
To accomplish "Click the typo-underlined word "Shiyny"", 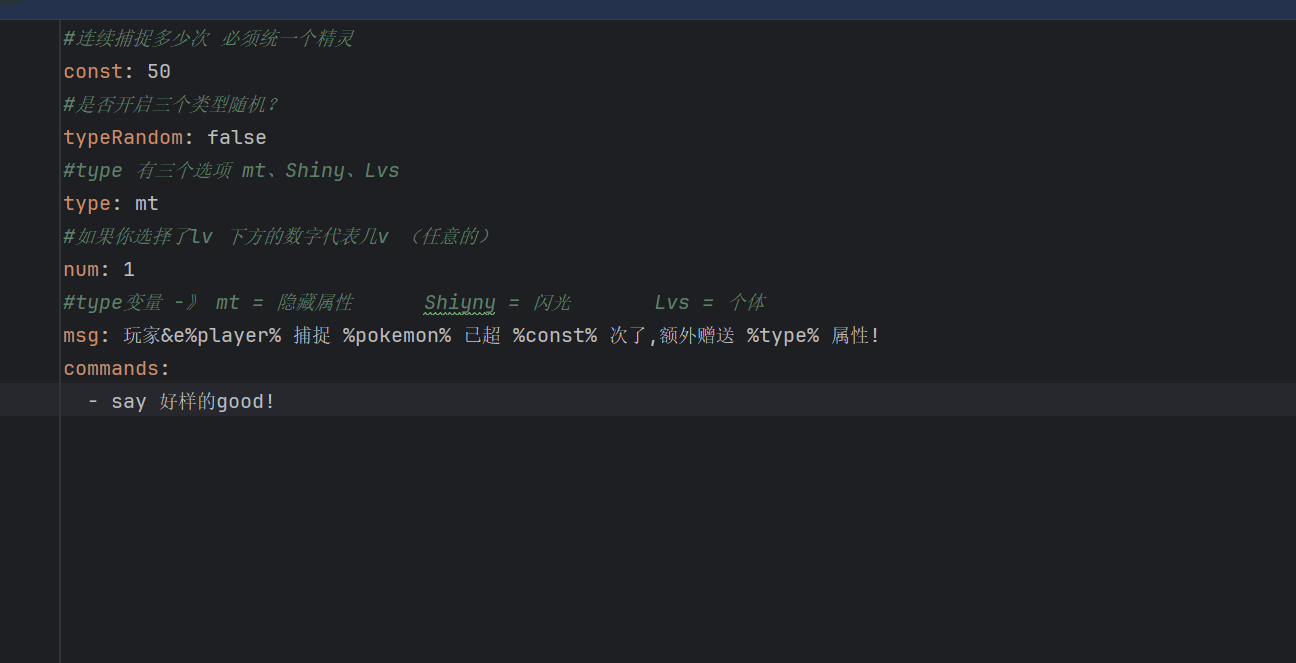I will click(x=460, y=303).
